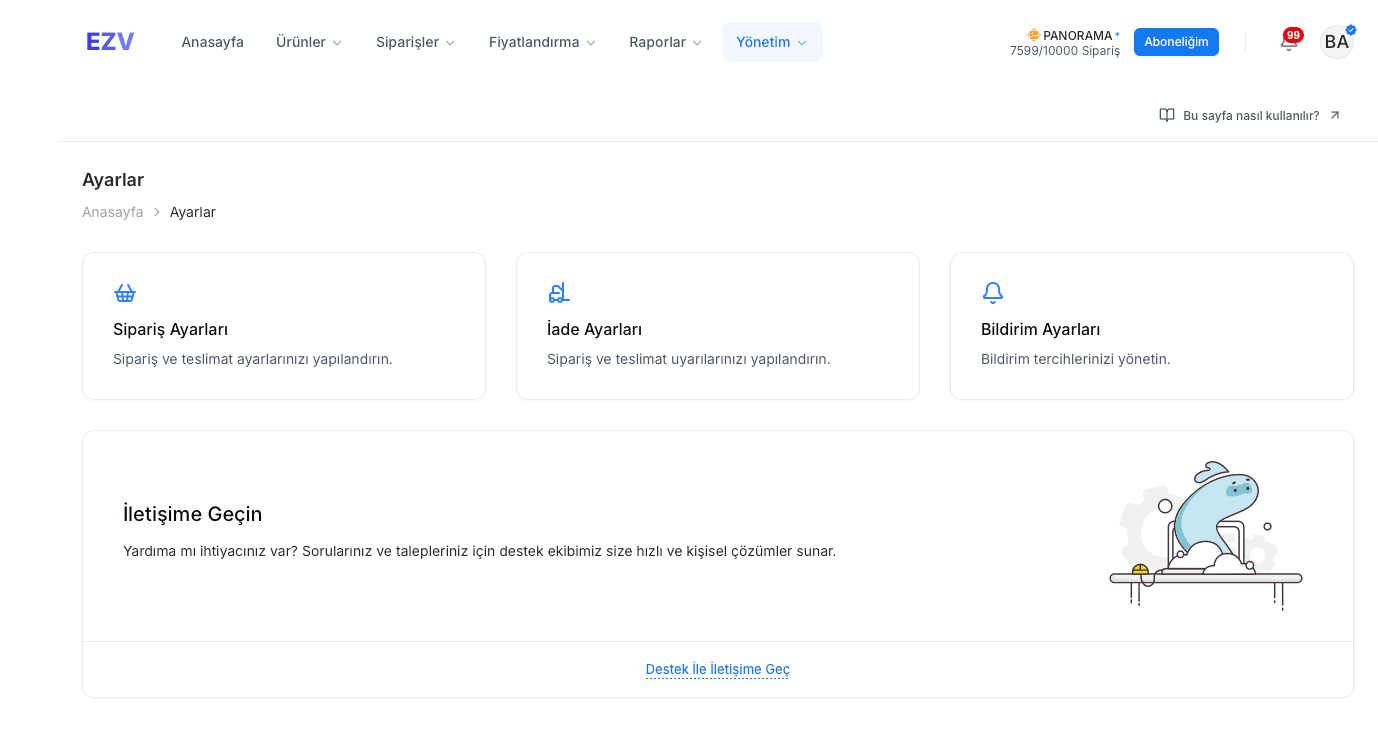Go to Anasayfa in top navigation
The width and height of the screenshot is (1378, 733).
pos(212,42)
